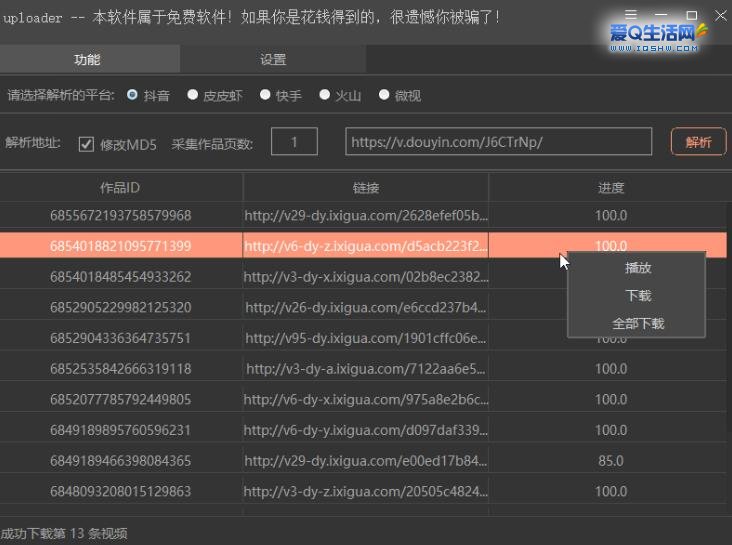Select work ID 6855672193758579968

point(120,215)
